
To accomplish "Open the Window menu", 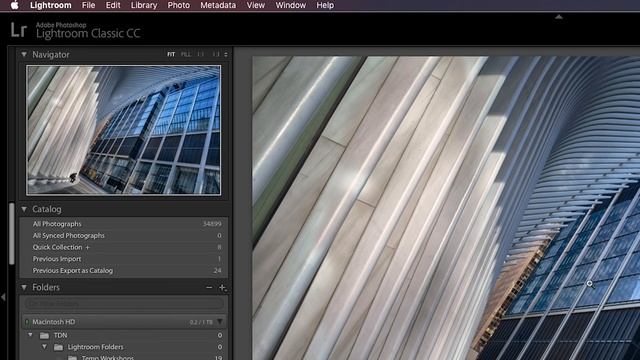I will (290, 5).
